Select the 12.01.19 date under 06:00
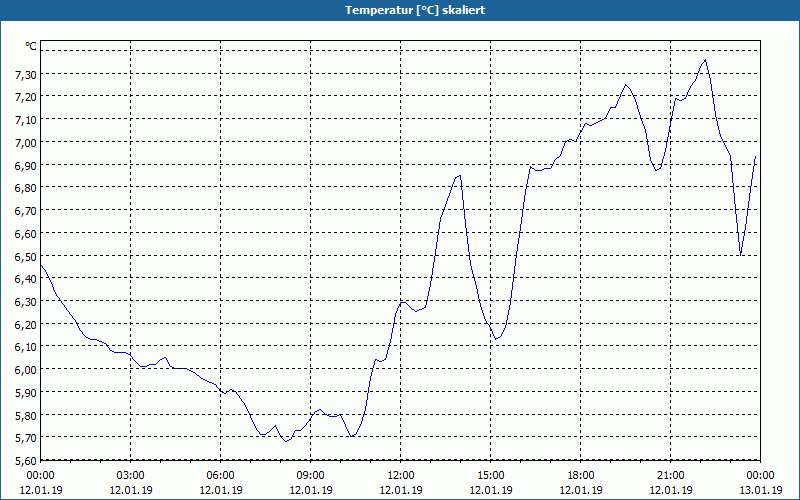Viewport: 800px width, 500px height. coord(221,490)
